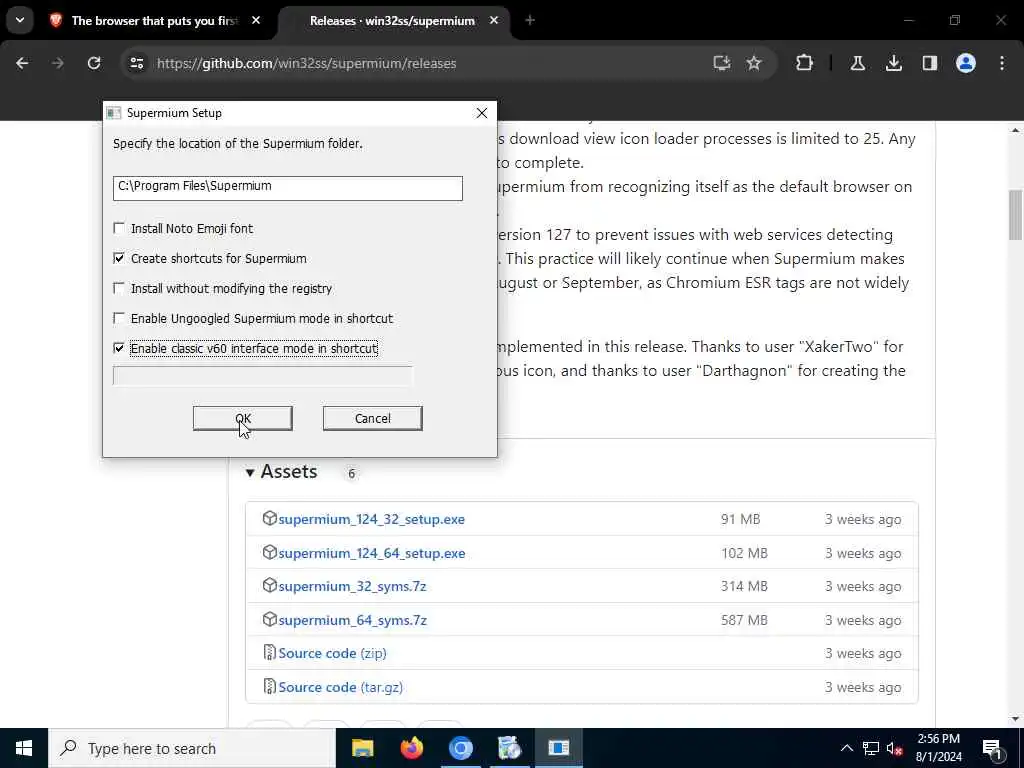Open the Supermium Setup taskbar icon
The height and width of the screenshot is (768, 1024).
point(558,748)
